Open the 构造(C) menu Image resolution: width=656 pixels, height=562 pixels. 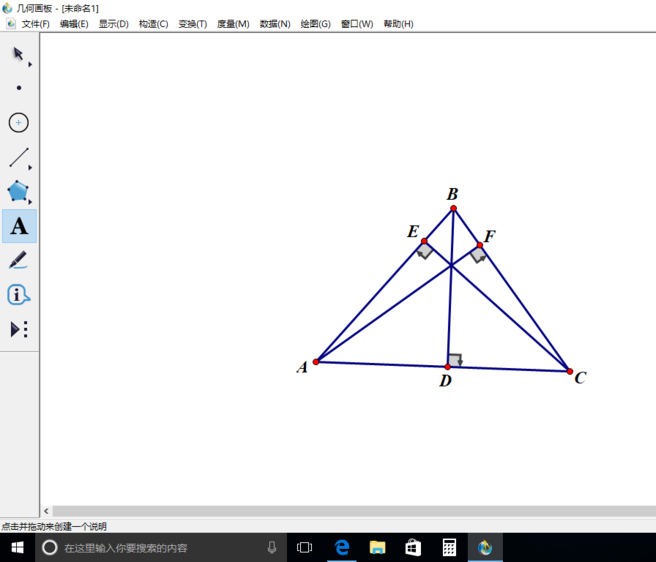point(154,24)
